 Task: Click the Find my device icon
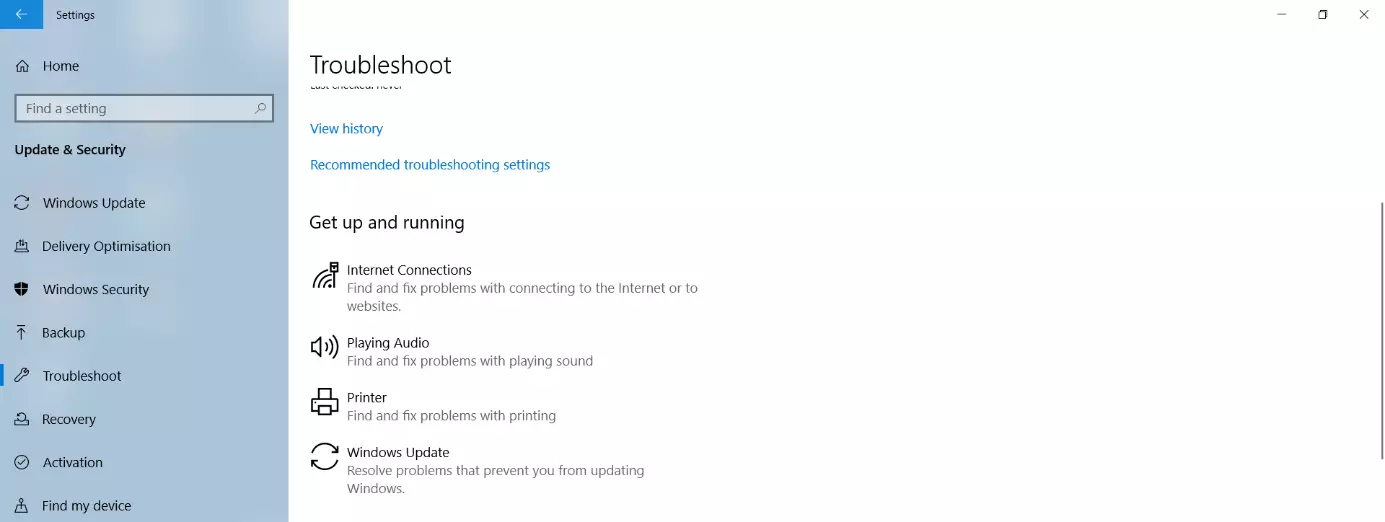coord(22,506)
